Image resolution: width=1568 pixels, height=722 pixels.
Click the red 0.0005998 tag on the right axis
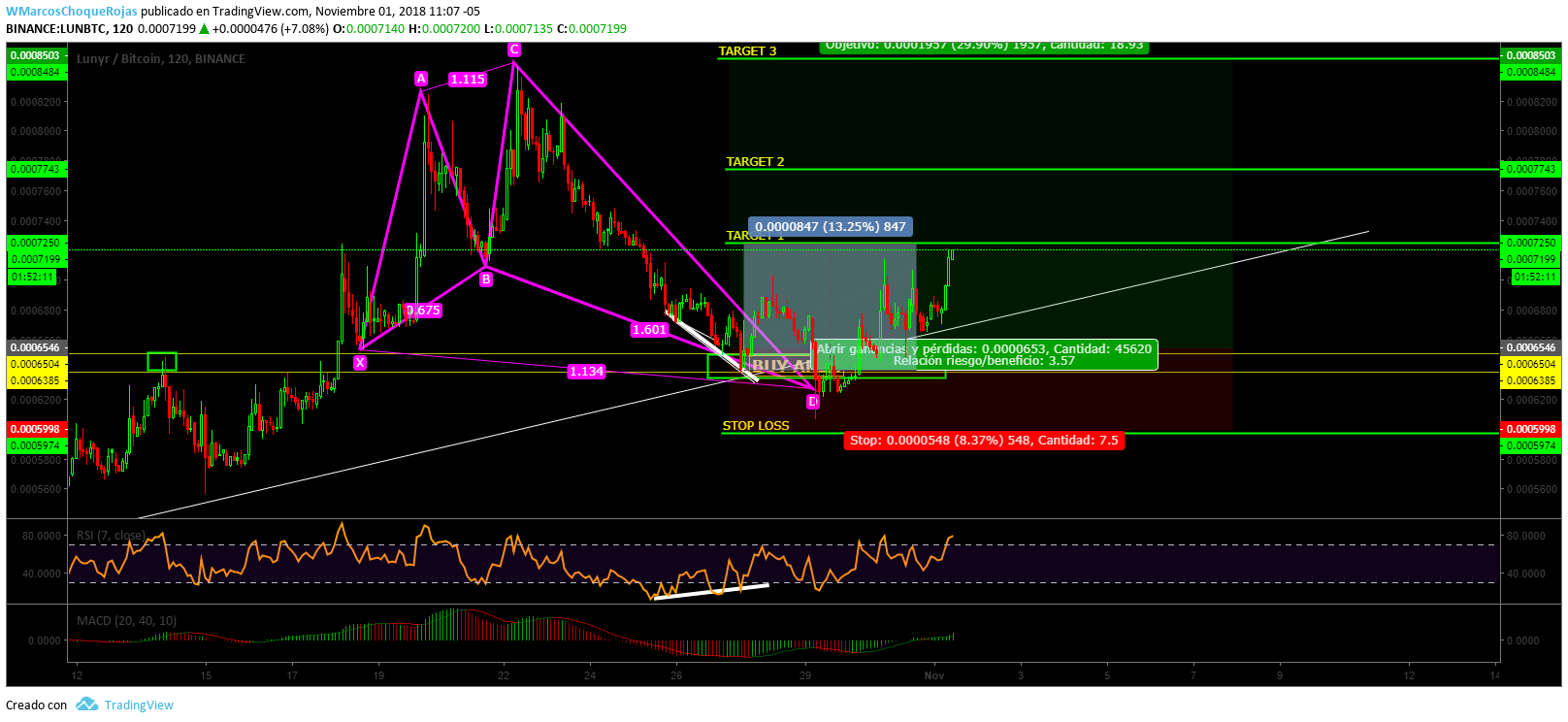[x=1531, y=429]
